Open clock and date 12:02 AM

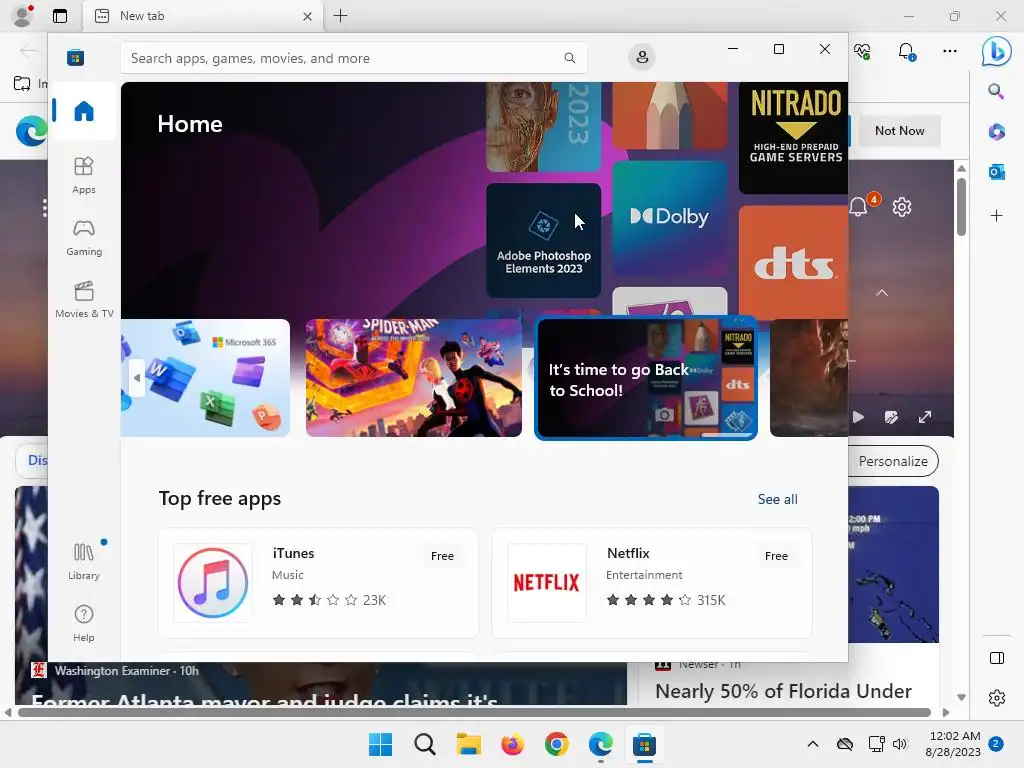(x=954, y=744)
